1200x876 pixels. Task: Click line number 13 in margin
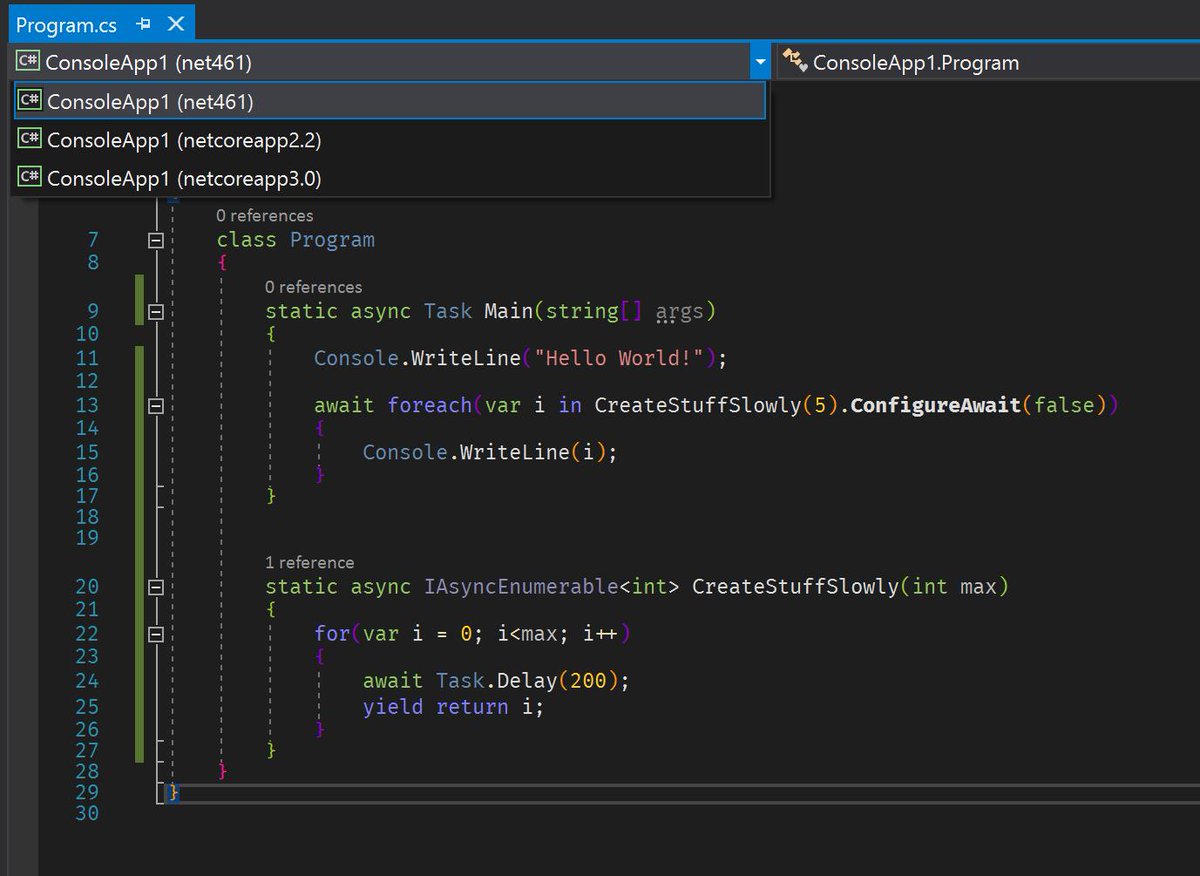click(87, 405)
